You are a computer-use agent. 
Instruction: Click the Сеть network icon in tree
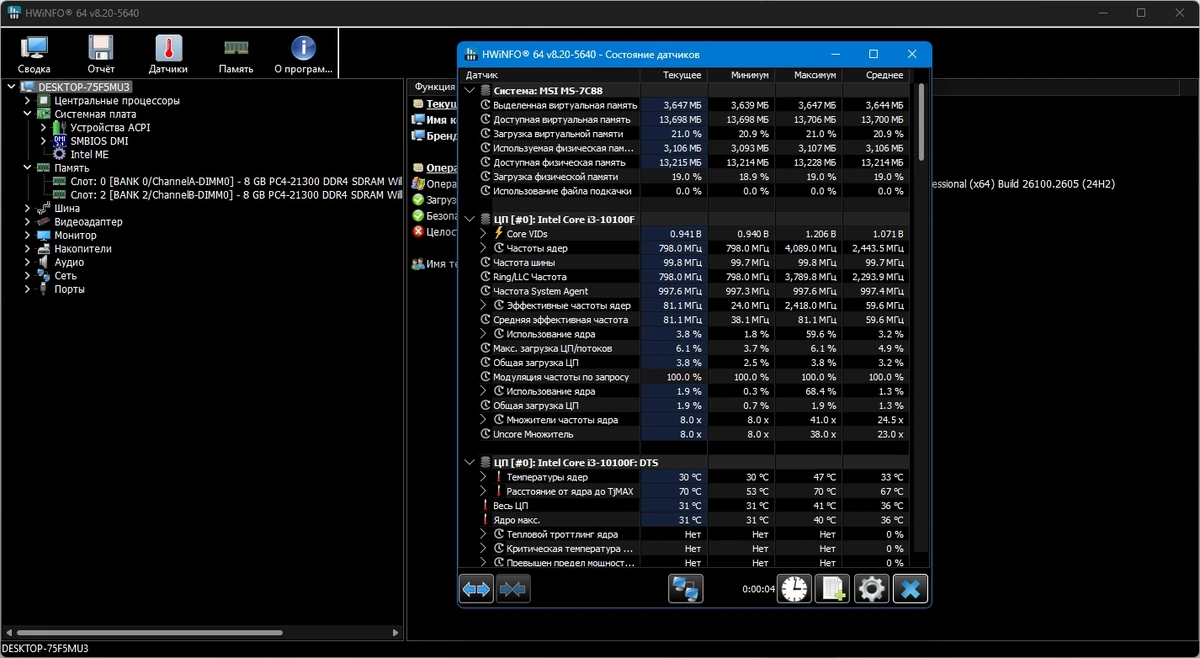click(44, 275)
